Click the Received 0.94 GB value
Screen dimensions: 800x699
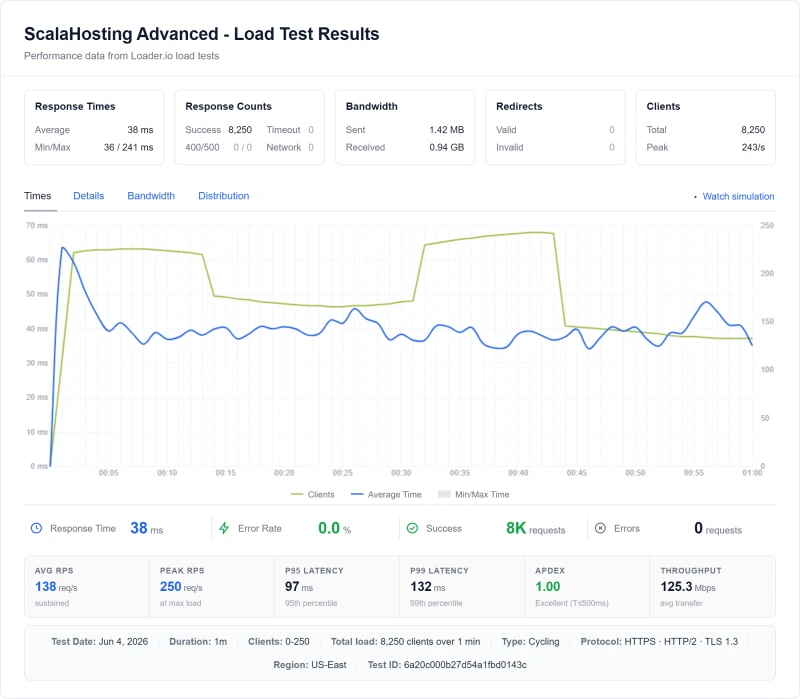[446, 147]
